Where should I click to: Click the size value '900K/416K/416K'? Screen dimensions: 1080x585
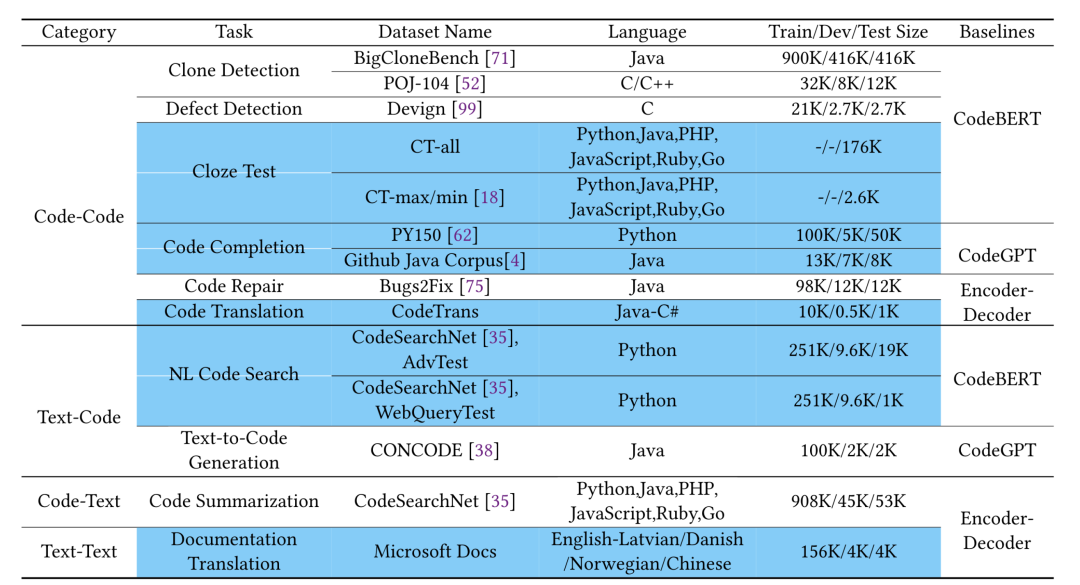pyautogui.click(x=848, y=58)
